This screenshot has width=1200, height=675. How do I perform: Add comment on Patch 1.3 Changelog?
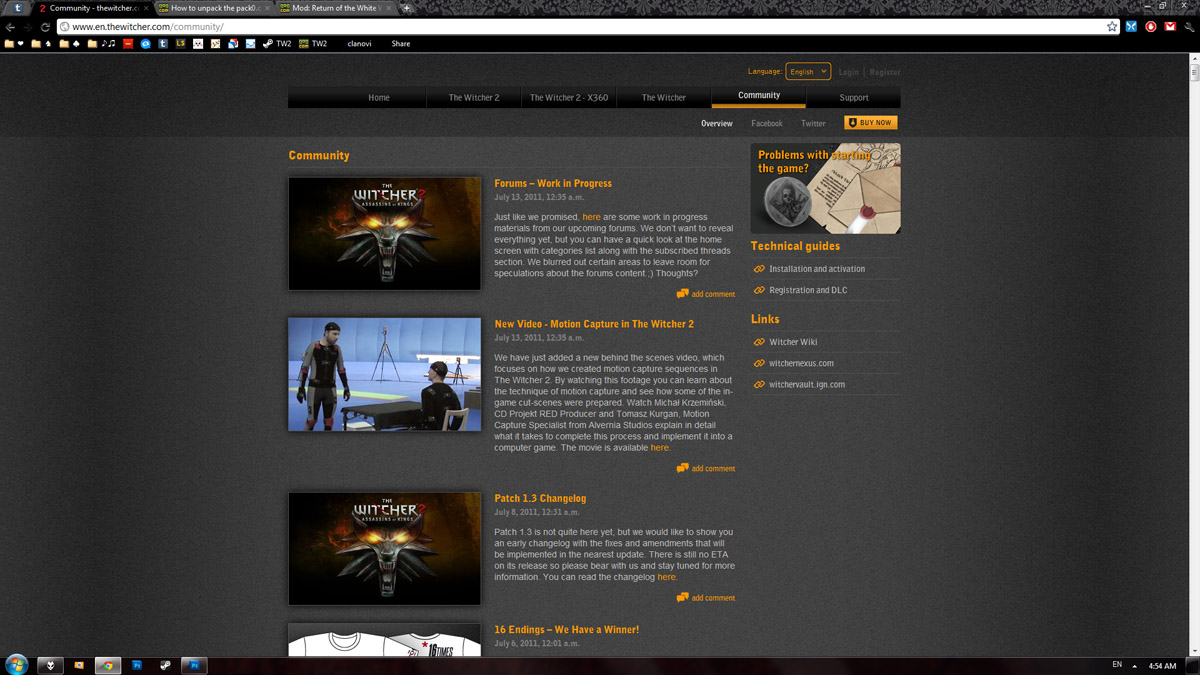point(706,598)
